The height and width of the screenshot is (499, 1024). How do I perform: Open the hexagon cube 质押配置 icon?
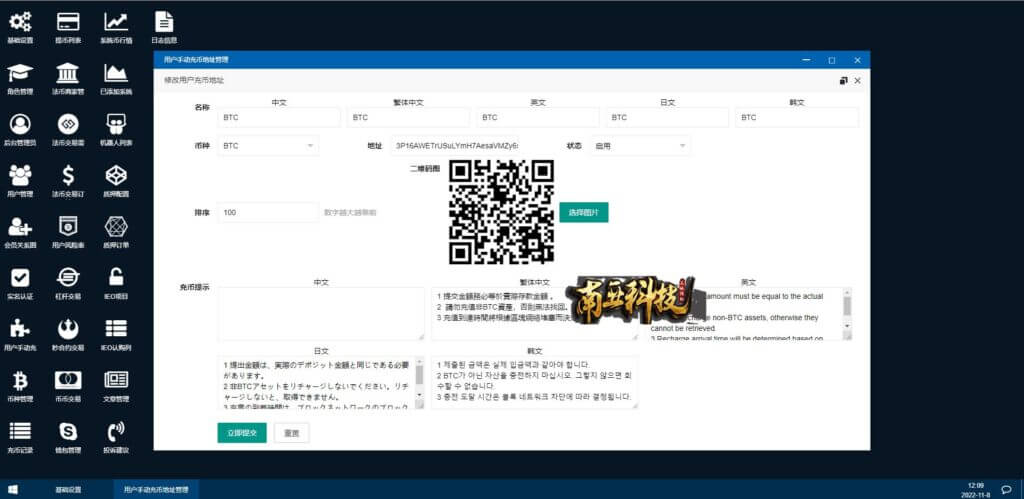(x=116, y=174)
